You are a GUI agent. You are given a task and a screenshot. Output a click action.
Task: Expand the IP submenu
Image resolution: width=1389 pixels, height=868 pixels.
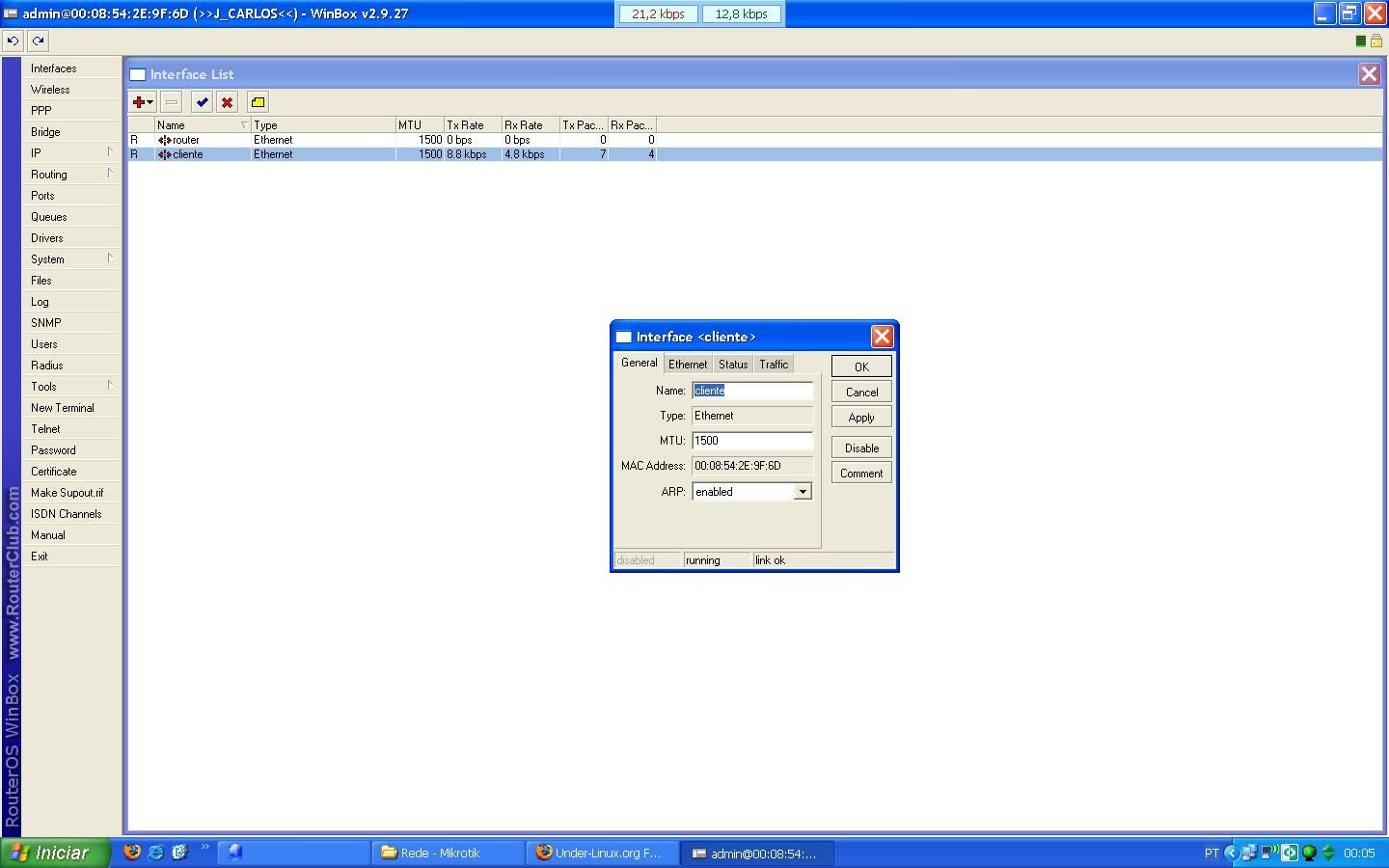click(110, 152)
